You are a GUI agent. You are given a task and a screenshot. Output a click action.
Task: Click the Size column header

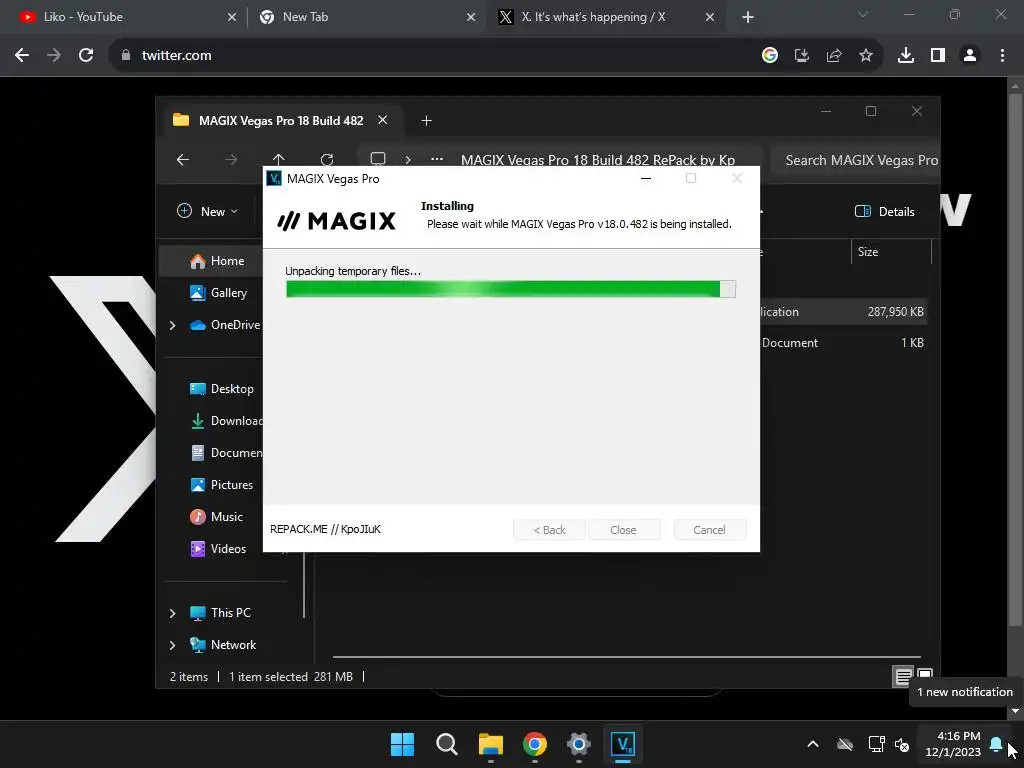pyautogui.click(x=891, y=251)
